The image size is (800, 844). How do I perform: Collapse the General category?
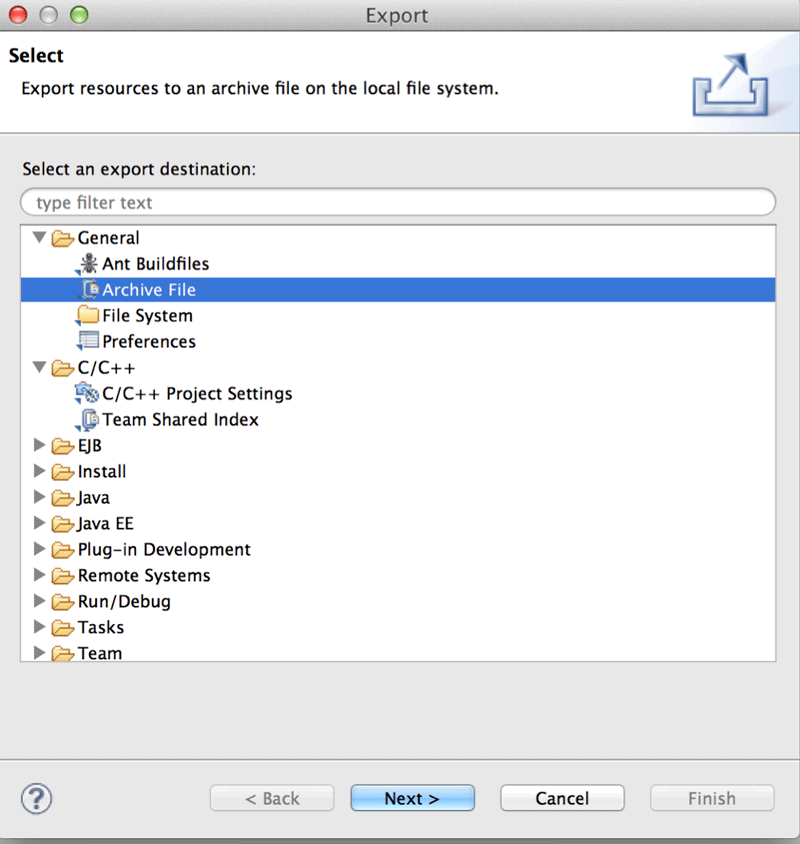click(x=40, y=238)
